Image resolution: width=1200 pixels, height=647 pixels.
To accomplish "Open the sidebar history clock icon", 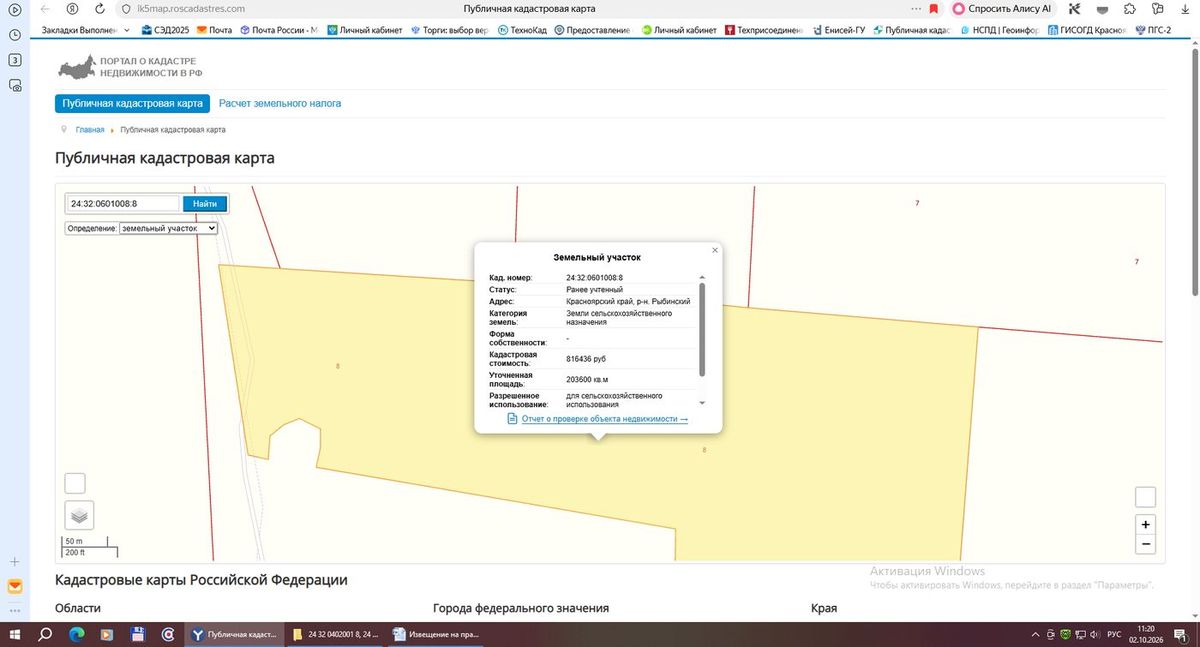I will 15,34.
